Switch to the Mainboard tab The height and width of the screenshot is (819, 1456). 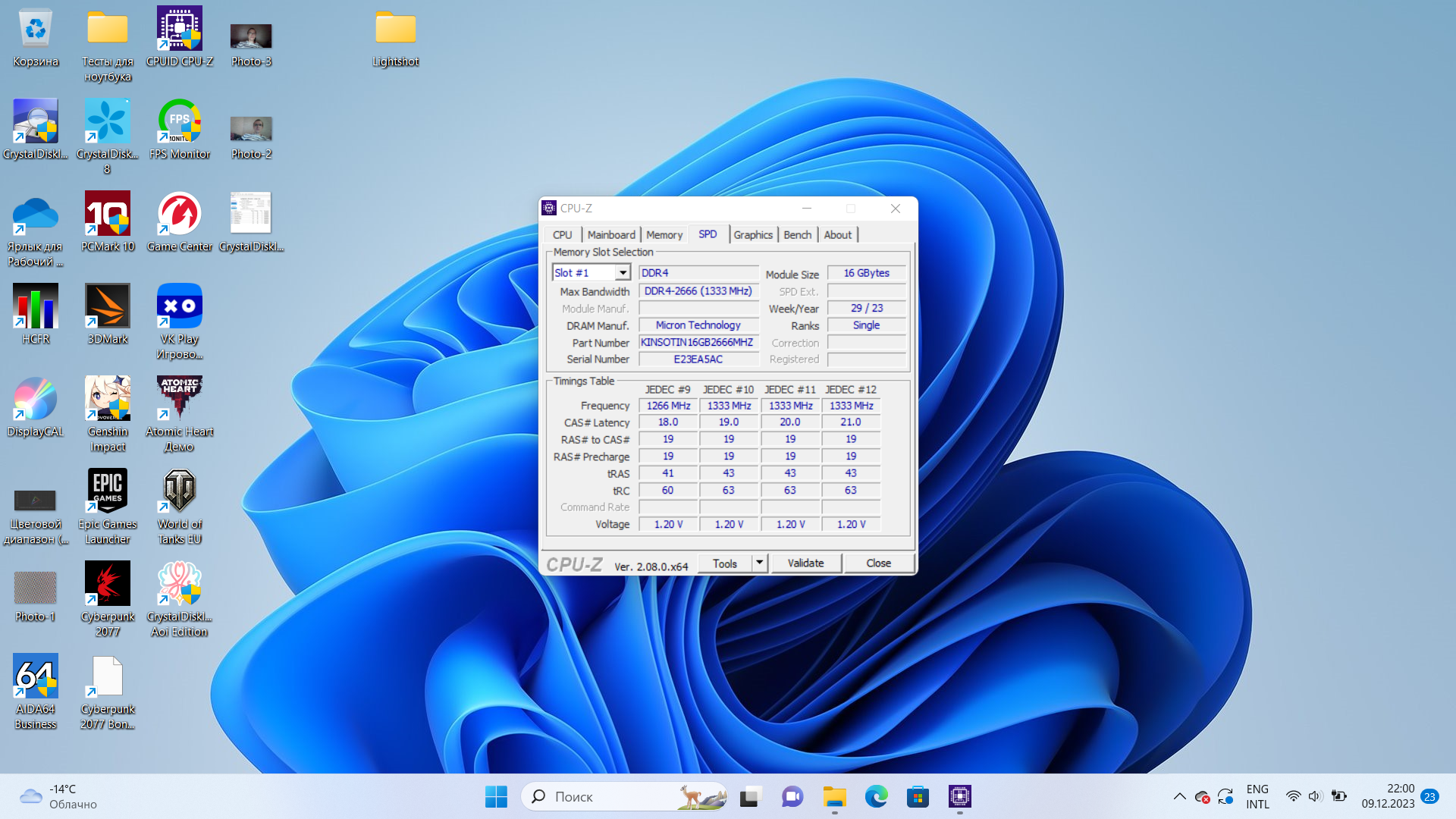pyautogui.click(x=611, y=235)
